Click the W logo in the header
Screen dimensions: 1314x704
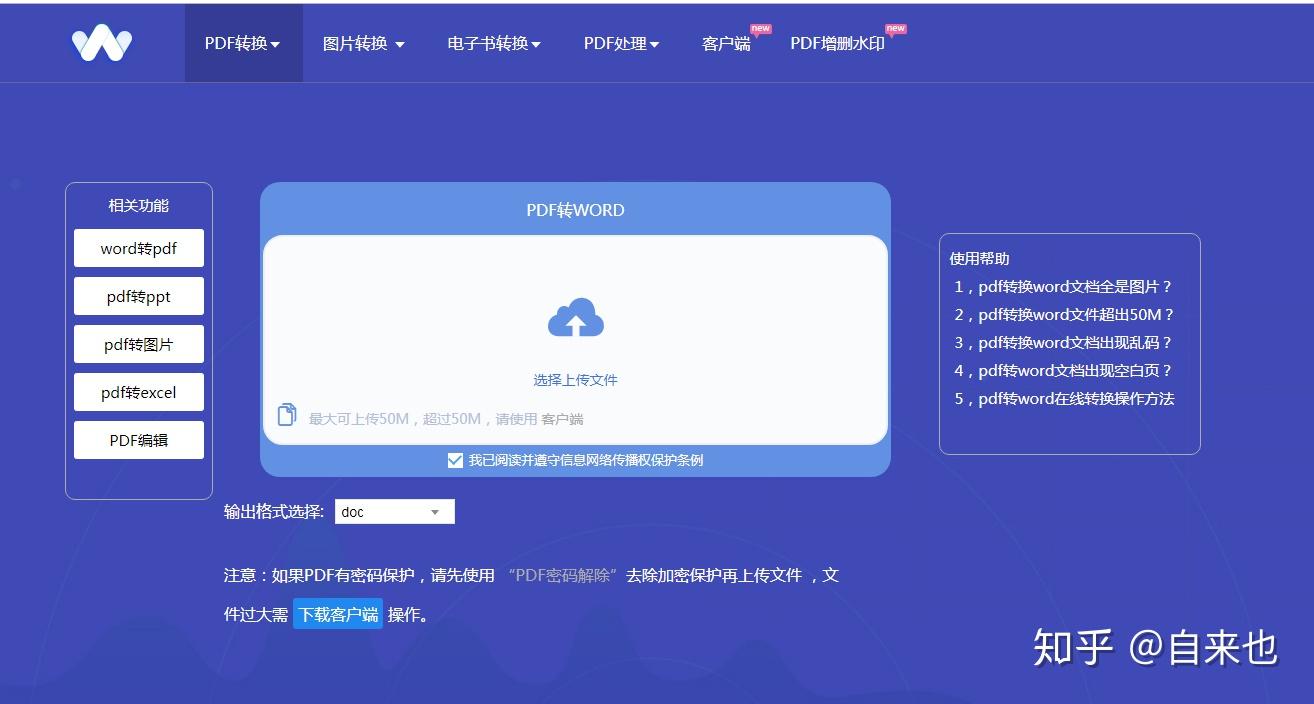102,43
